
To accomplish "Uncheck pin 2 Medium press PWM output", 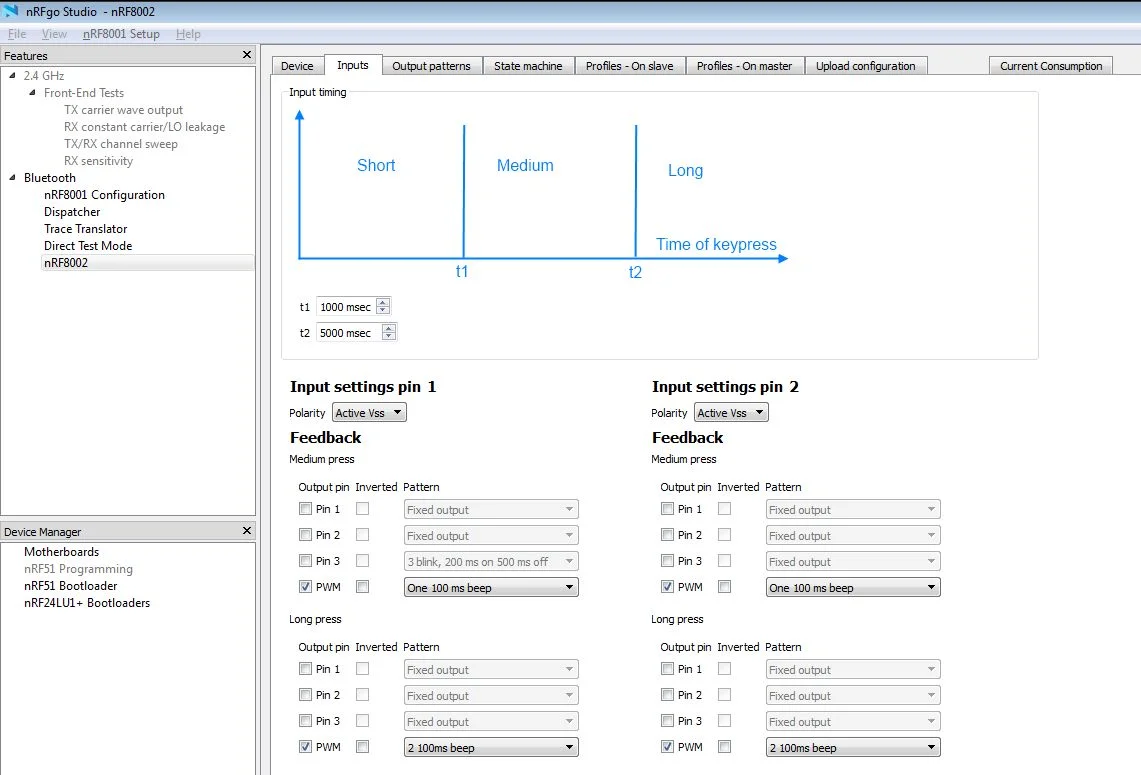I will pyautogui.click(x=667, y=587).
